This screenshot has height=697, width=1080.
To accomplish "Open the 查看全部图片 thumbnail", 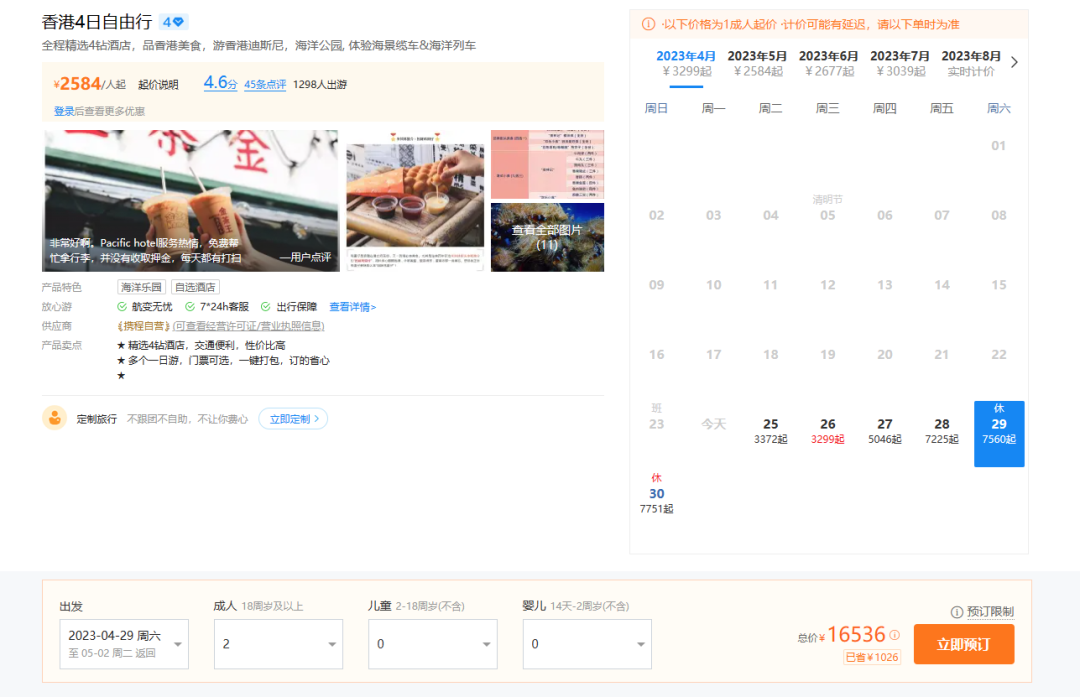I will pyautogui.click(x=547, y=237).
